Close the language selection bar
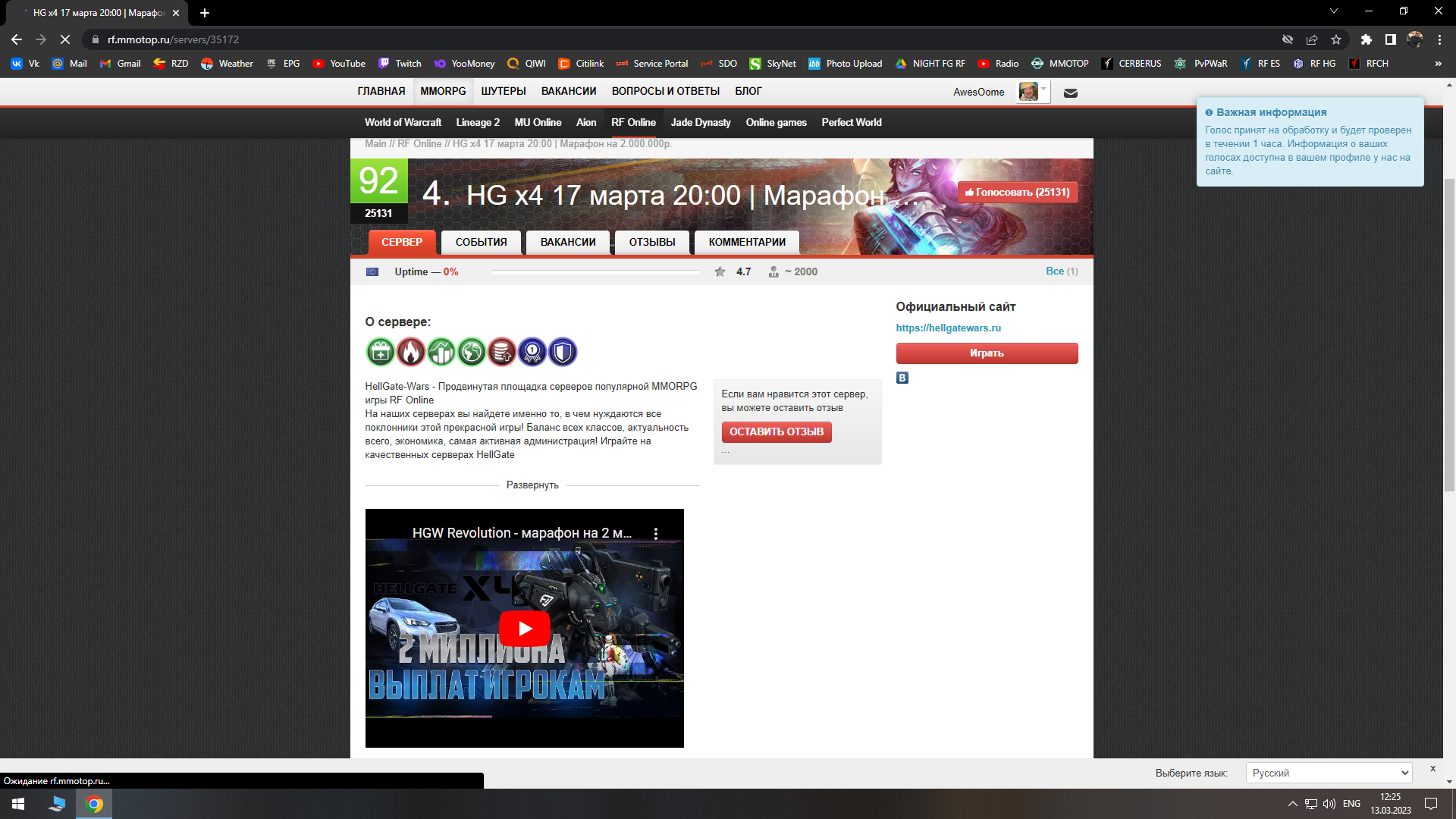This screenshot has width=1456, height=819. [1432, 768]
